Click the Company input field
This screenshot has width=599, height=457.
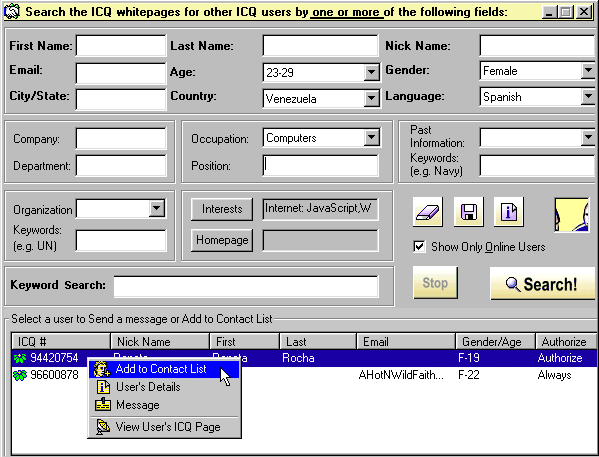pyautogui.click(x=121, y=139)
